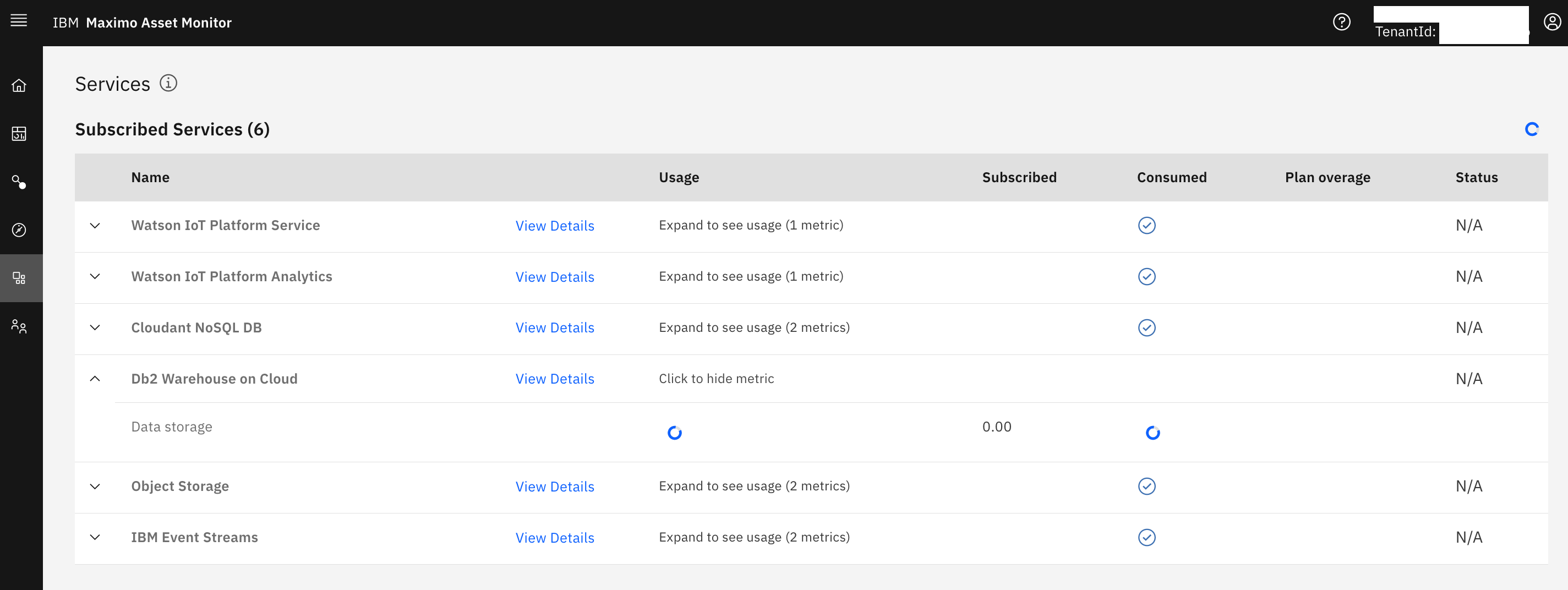1568x590 pixels.
Task: Click consumed checkmark for Object Storage
Action: point(1146,486)
